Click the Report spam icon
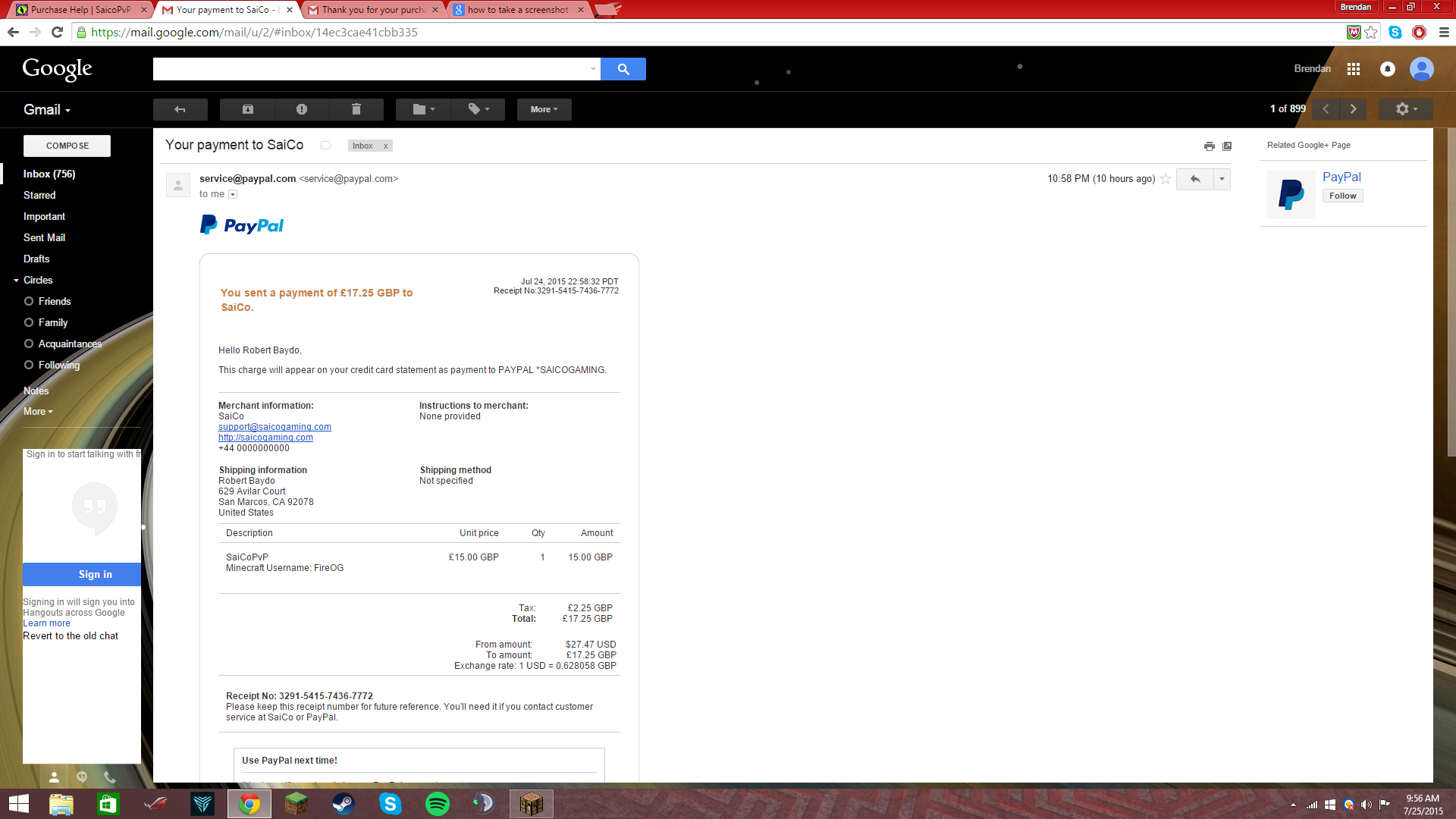 point(302,109)
